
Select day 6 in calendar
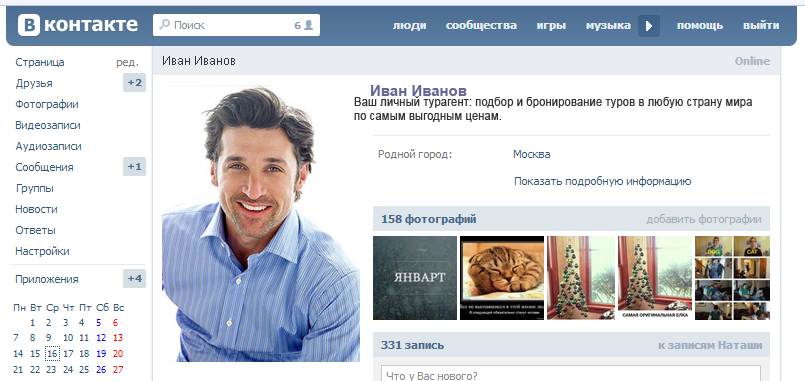[116, 323]
